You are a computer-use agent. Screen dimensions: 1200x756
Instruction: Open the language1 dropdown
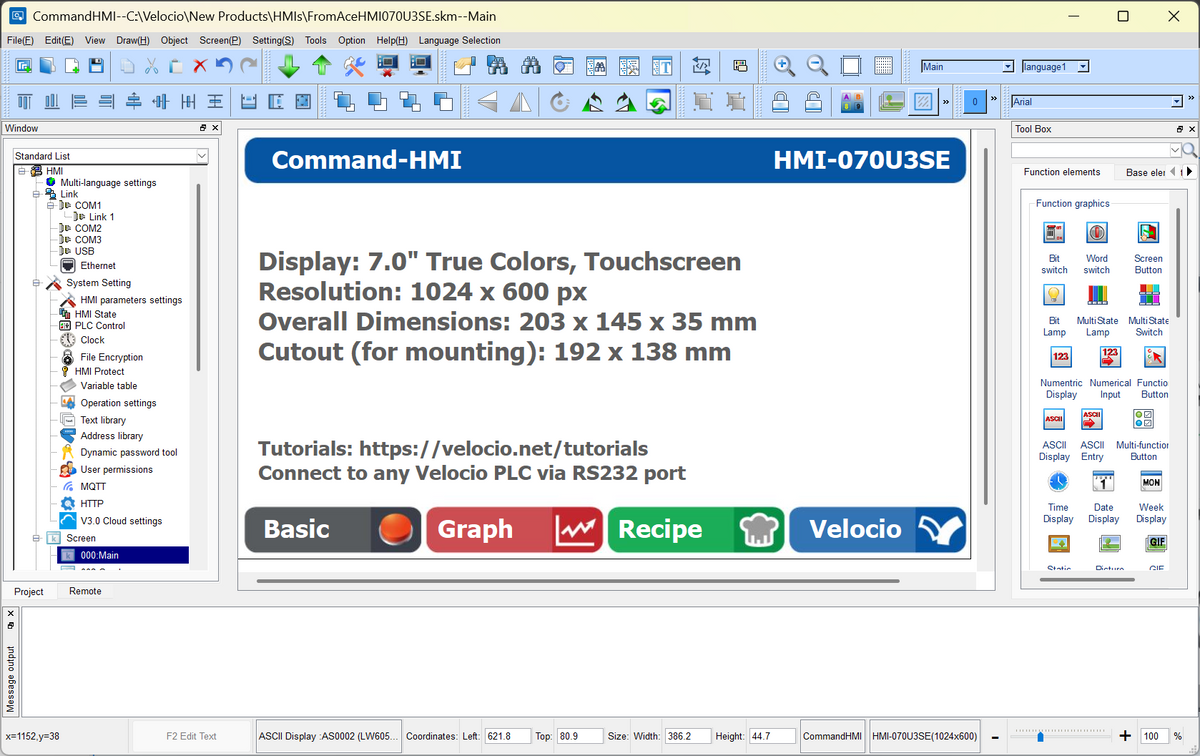(1083, 67)
